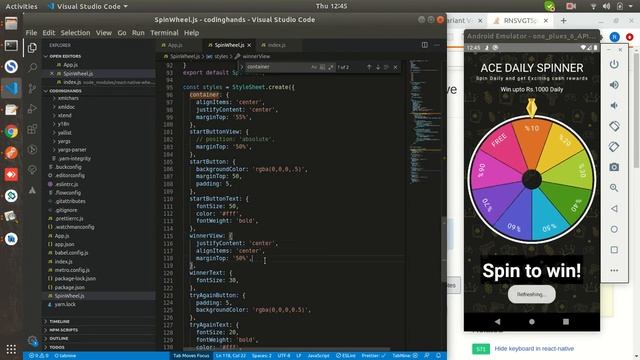Screen dimensions: 640x360
Task: Open the File menu
Action: tap(31, 33)
